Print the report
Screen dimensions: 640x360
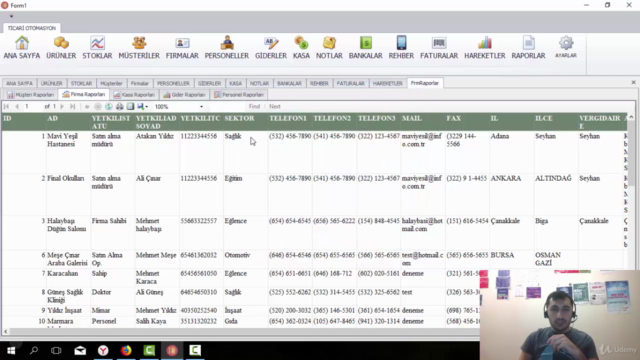(x=120, y=107)
